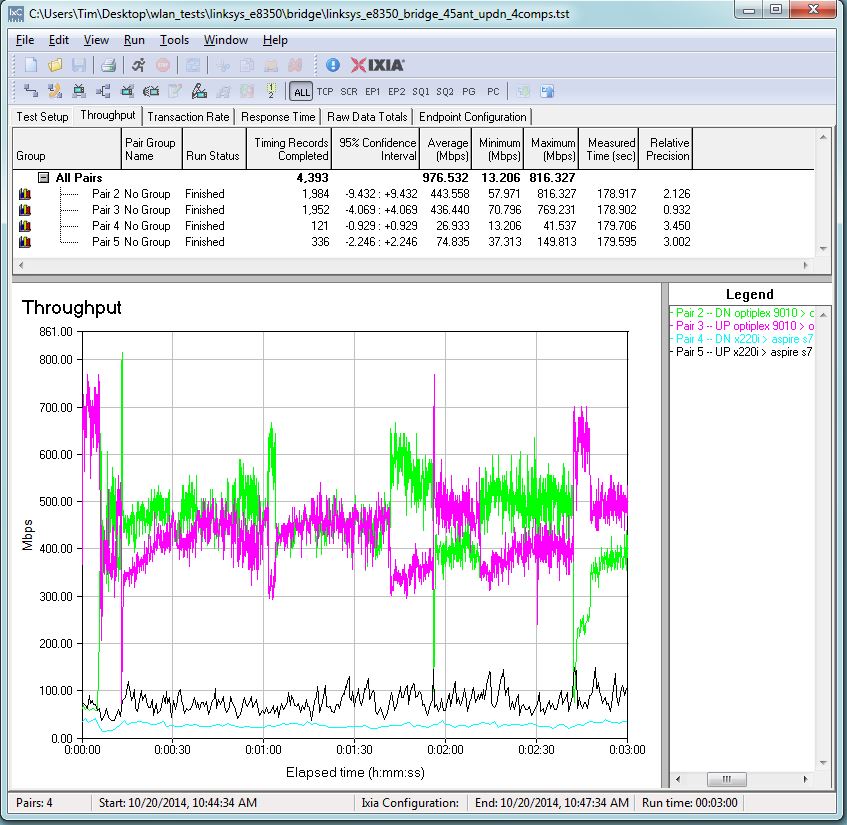
Task: Open the Window menu
Action: point(226,40)
